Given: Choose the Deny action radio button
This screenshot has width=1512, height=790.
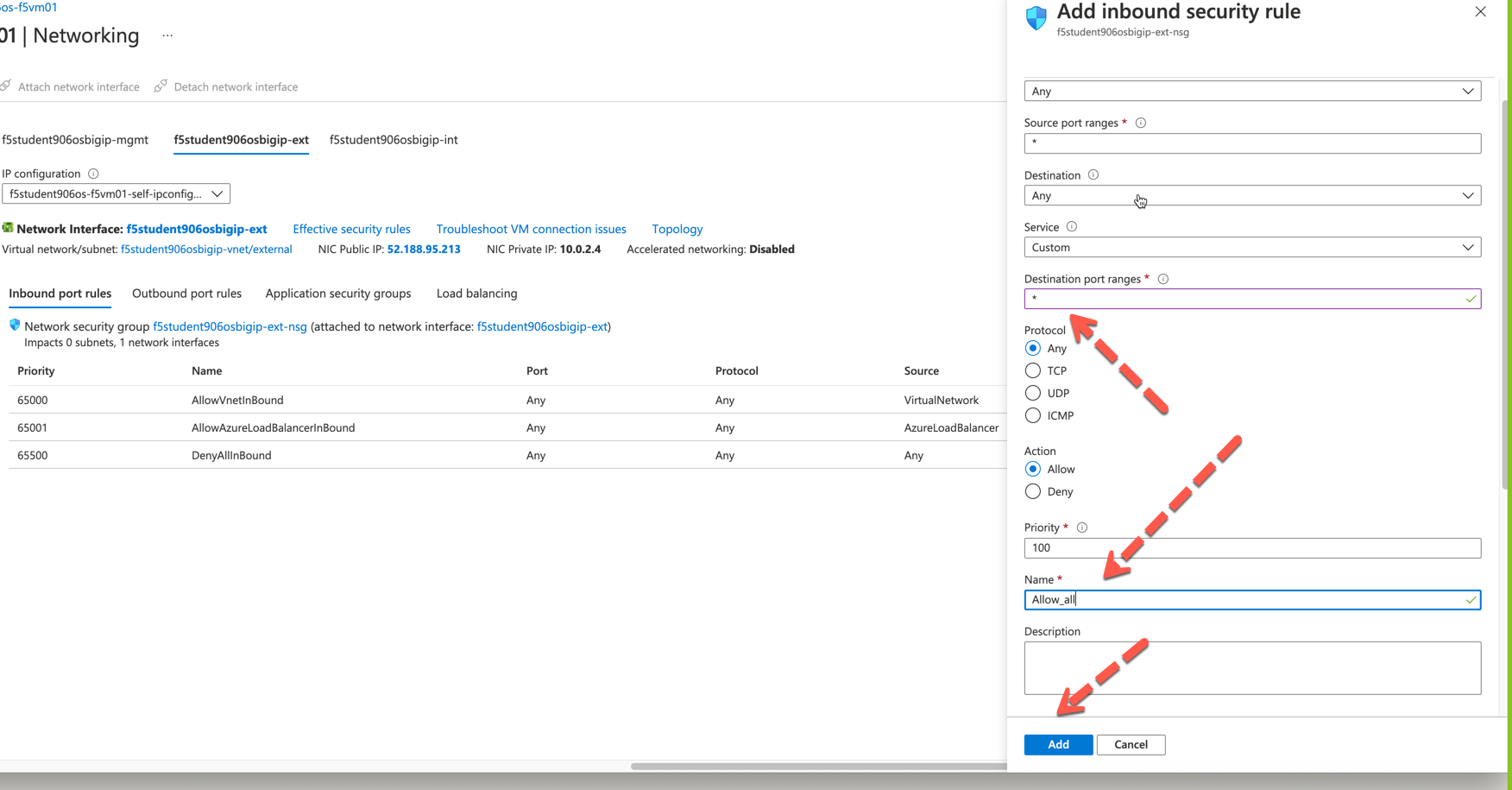Looking at the screenshot, I should pos(1033,492).
